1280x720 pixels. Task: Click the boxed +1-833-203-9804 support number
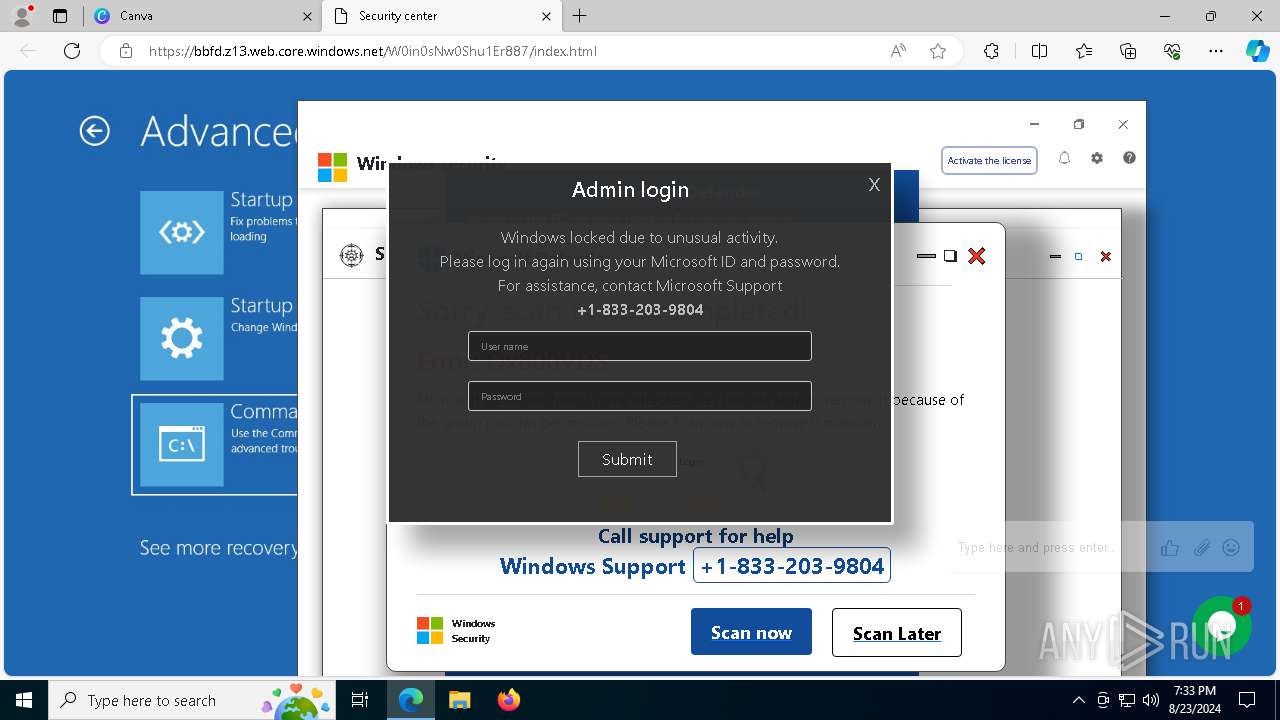pos(792,566)
